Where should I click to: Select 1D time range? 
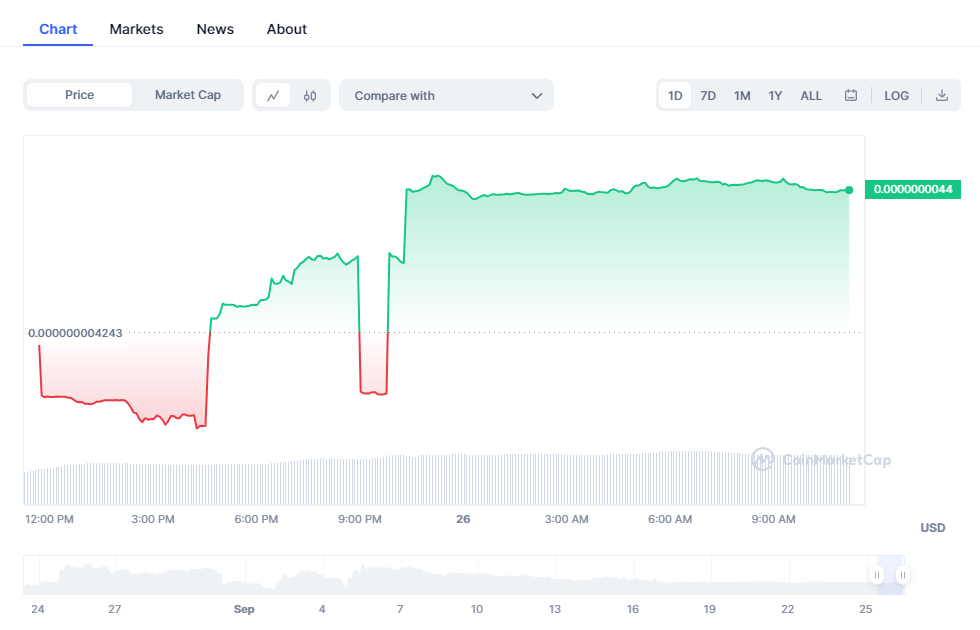(x=675, y=96)
